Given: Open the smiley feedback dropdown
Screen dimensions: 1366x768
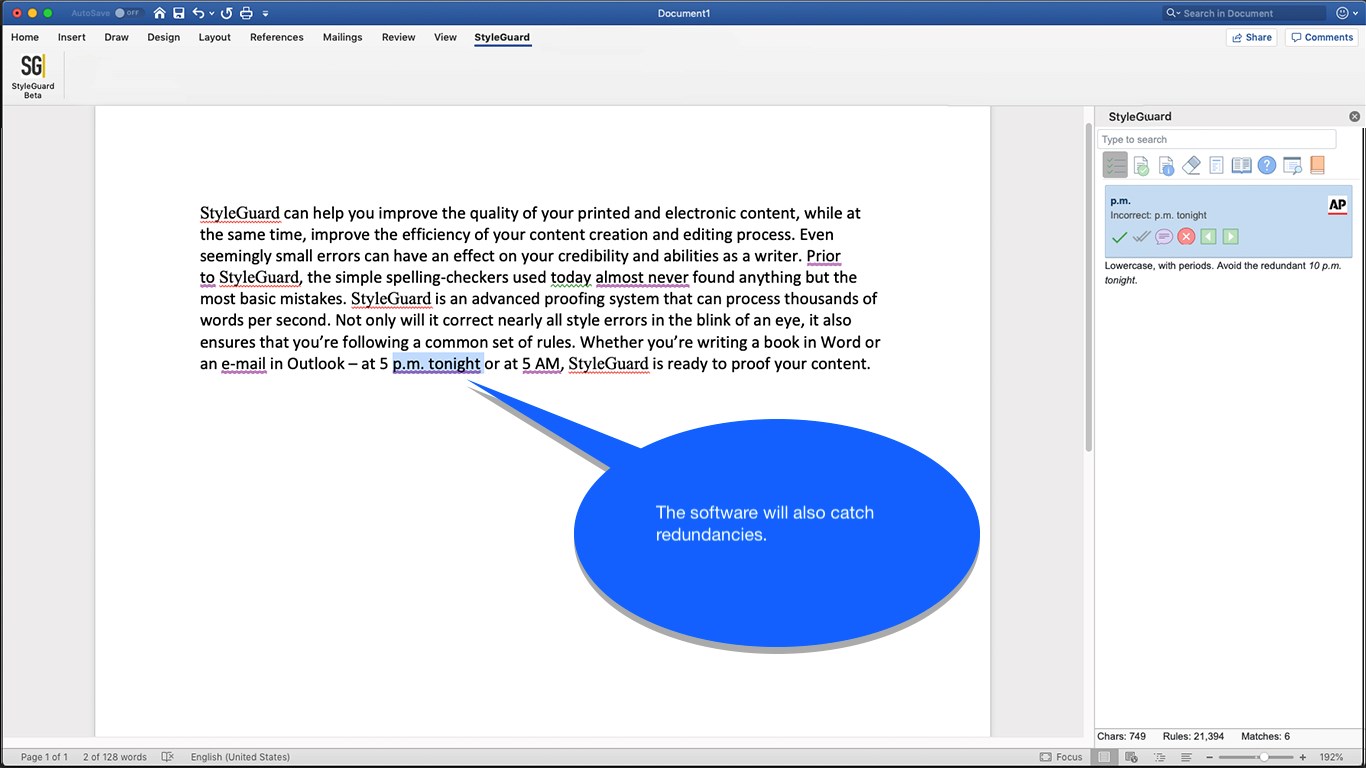Looking at the screenshot, I should (1346, 13).
